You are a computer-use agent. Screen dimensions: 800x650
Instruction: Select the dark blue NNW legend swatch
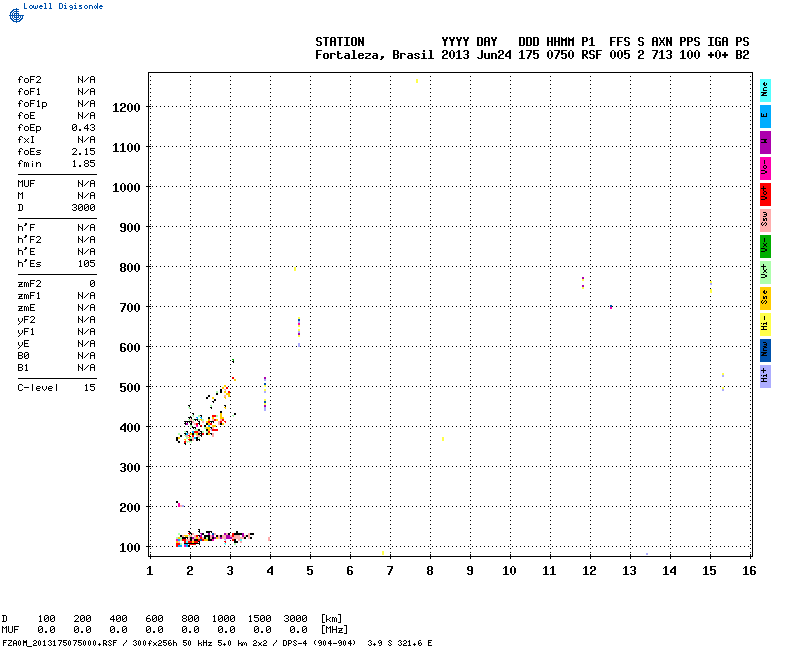pyautogui.click(x=765, y=351)
